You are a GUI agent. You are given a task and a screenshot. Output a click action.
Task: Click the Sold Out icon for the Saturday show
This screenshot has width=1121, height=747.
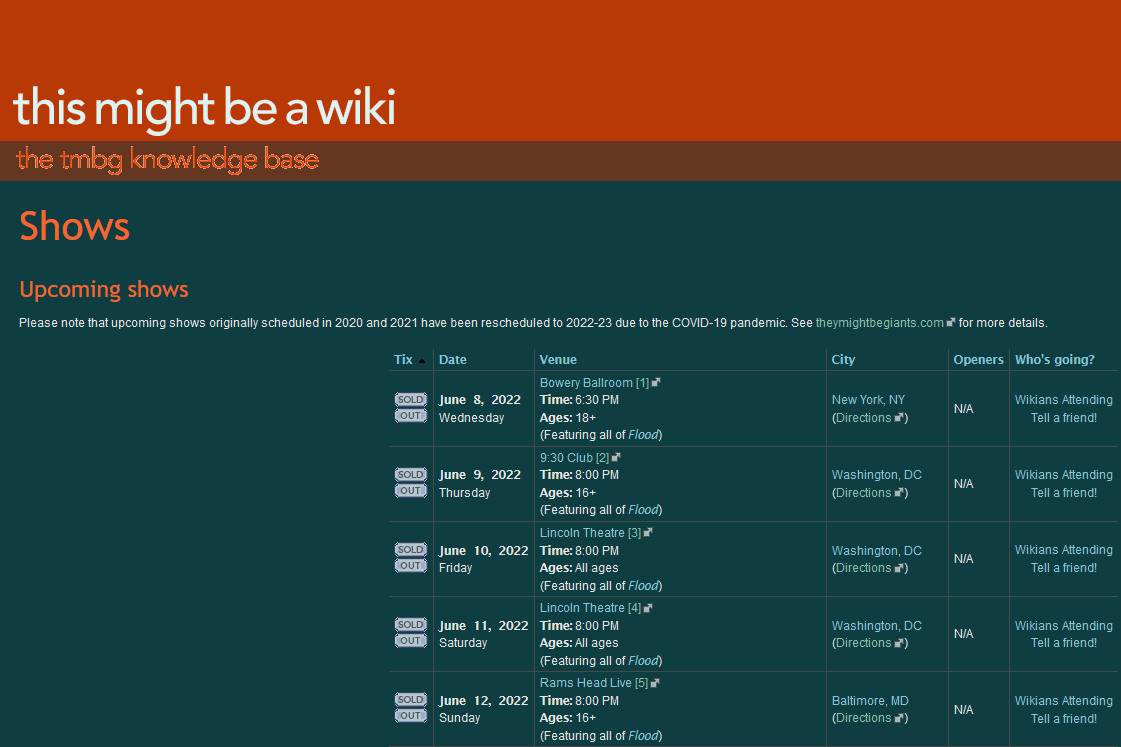pos(410,633)
